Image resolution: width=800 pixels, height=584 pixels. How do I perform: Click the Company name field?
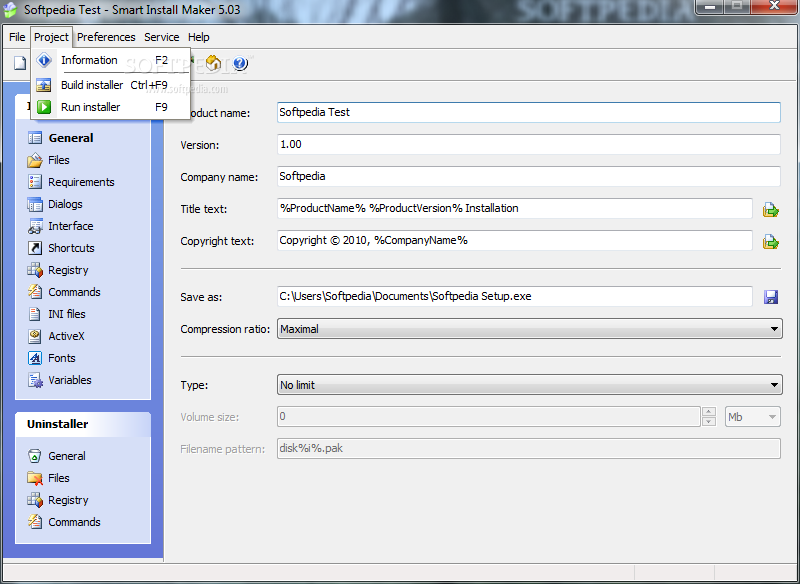coord(529,176)
